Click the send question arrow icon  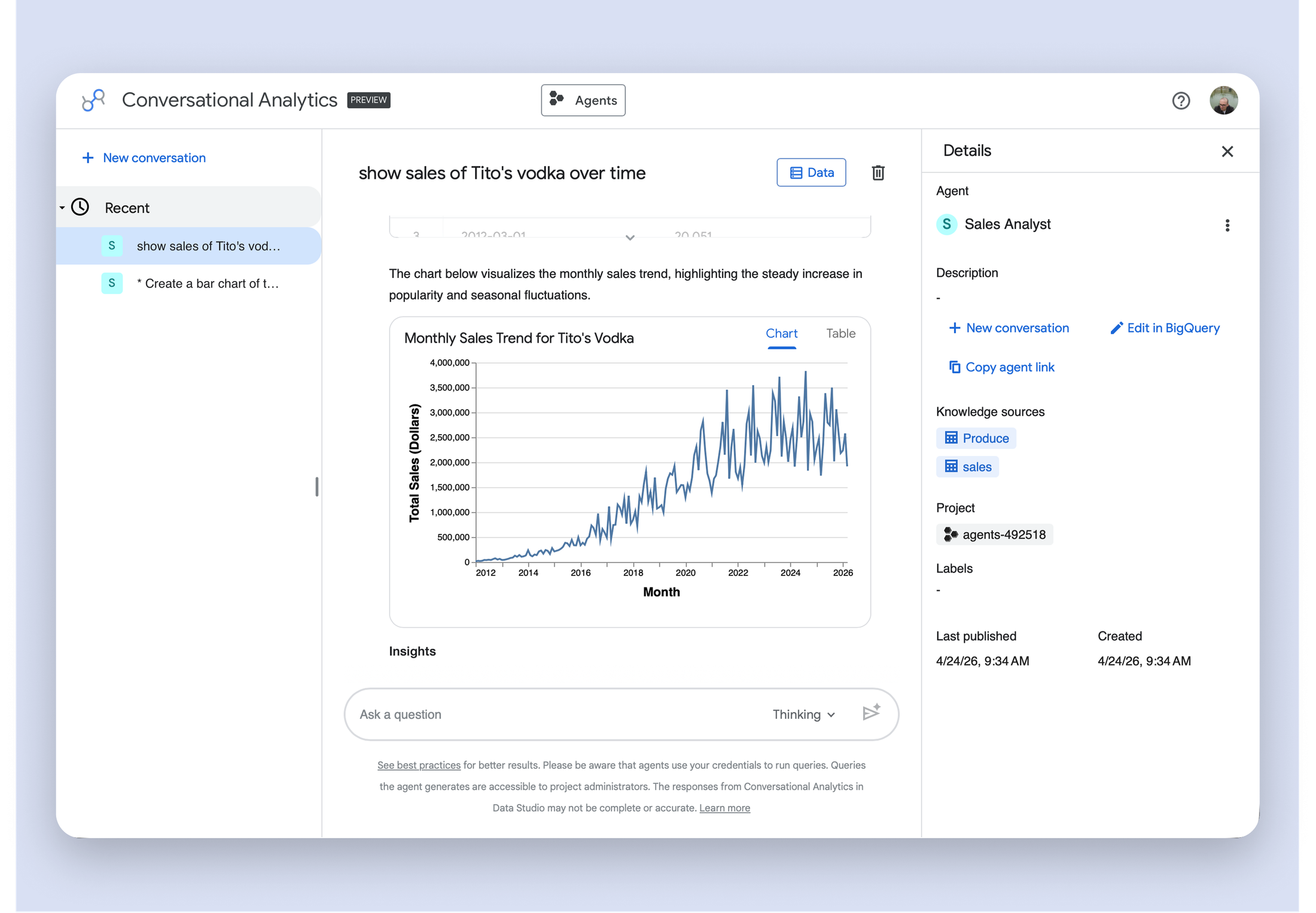pyautogui.click(x=871, y=713)
